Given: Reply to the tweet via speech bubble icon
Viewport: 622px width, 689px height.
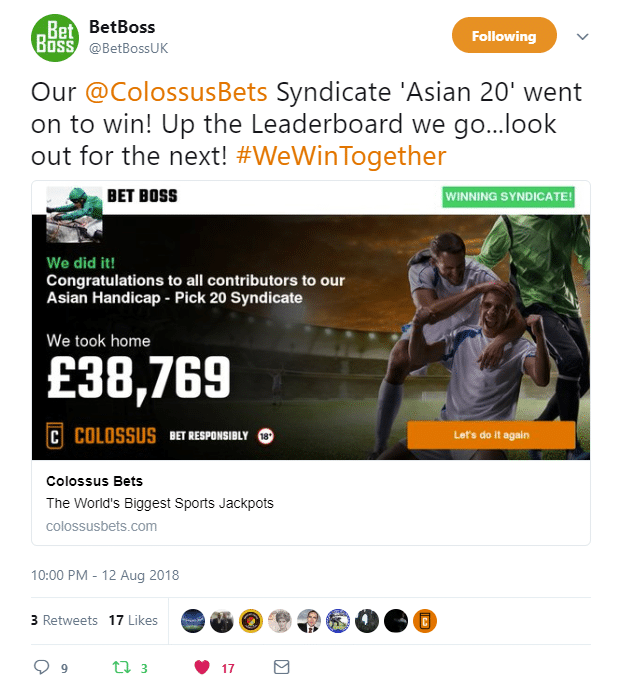Looking at the screenshot, I should point(41,667).
